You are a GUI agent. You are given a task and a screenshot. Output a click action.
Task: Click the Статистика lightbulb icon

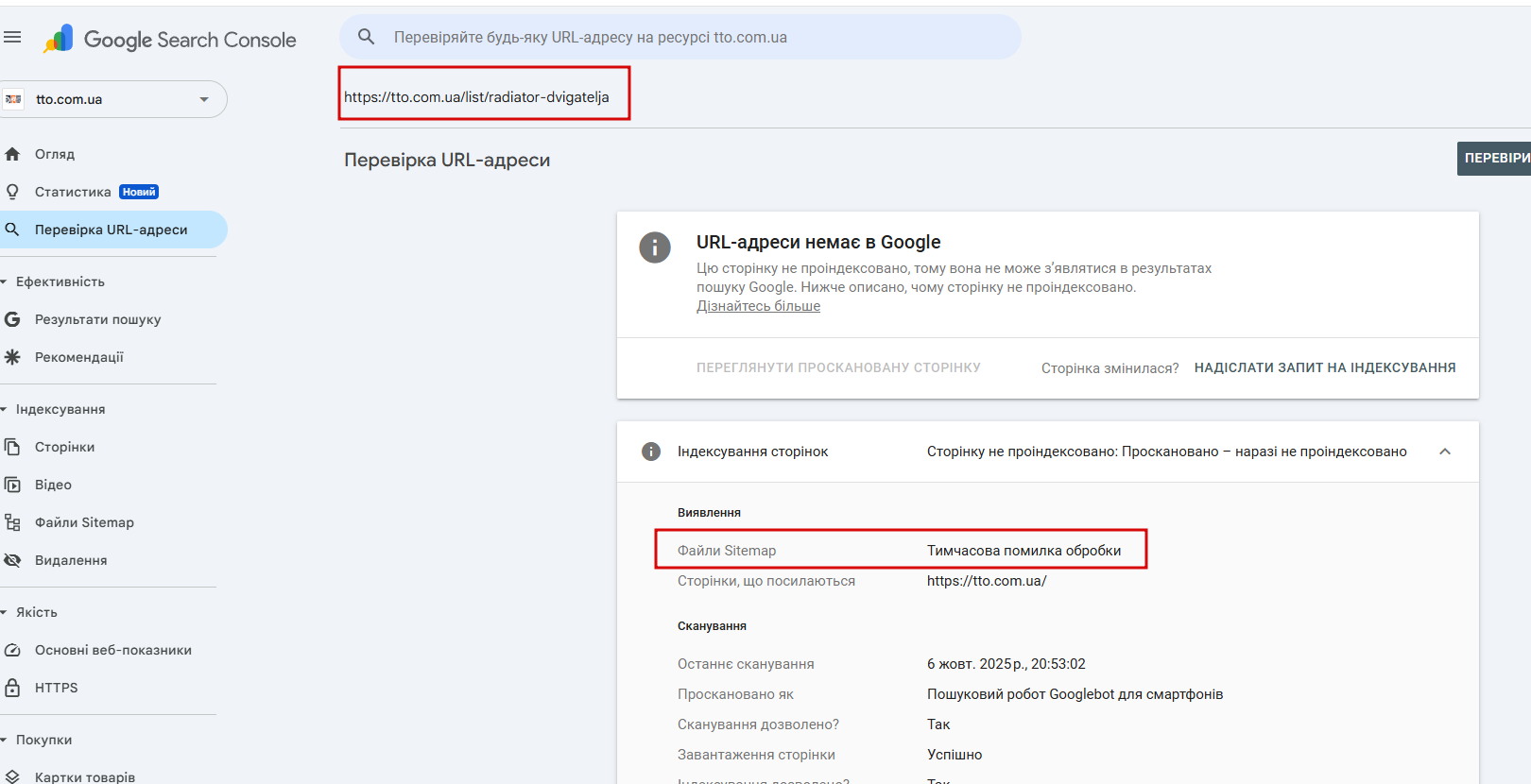(12, 192)
